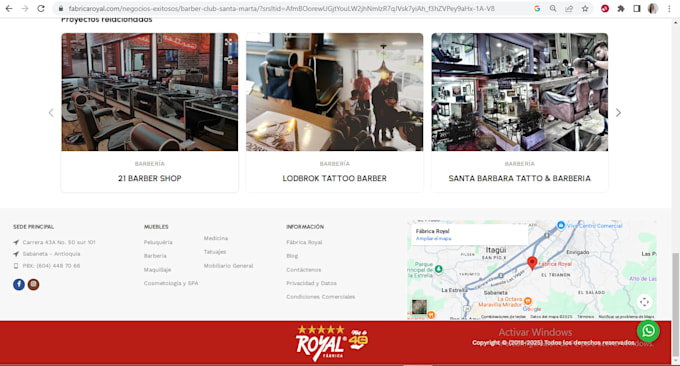This screenshot has height=366, width=680.
Task: Open the Mobiliario General link
Action: [x=228, y=266]
